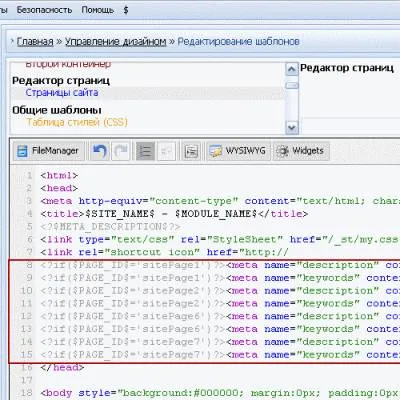Image resolution: width=400 pixels, height=400 pixels.
Task: Click the insert code block icon
Action: [x=191, y=151]
